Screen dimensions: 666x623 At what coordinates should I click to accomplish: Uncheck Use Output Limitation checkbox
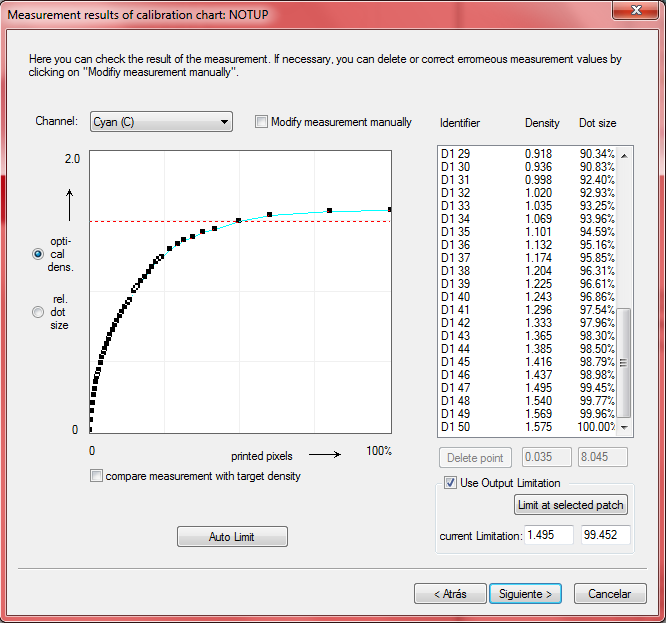click(450, 484)
